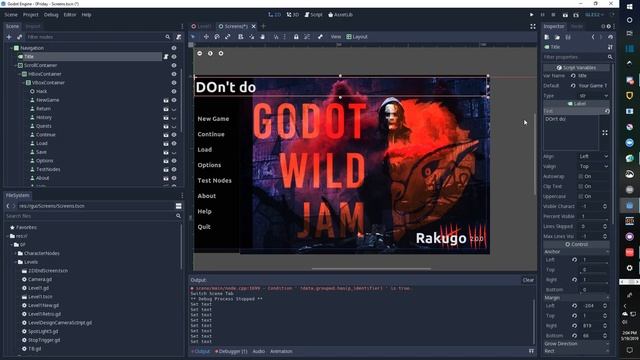
Task: Click the Pan mode hand tool
Action: pyautogui.click(x=262, y=37)
